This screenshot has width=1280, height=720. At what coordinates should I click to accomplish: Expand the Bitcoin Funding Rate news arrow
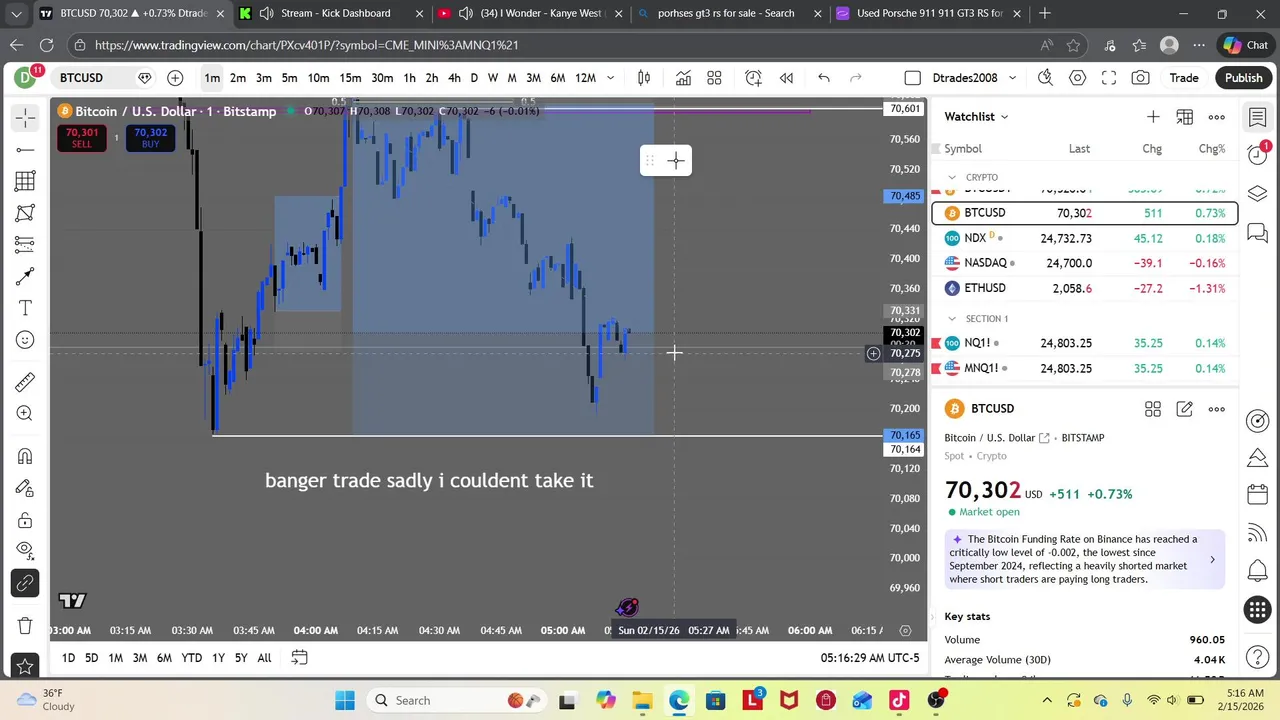pyautogui.click(x=1212, y=560)
